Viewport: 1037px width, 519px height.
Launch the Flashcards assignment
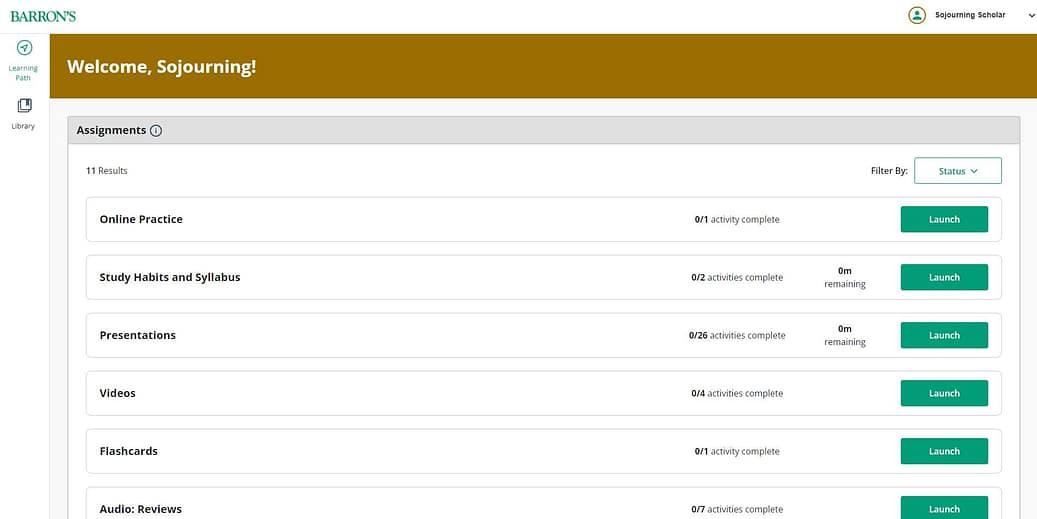pos(944,452)
